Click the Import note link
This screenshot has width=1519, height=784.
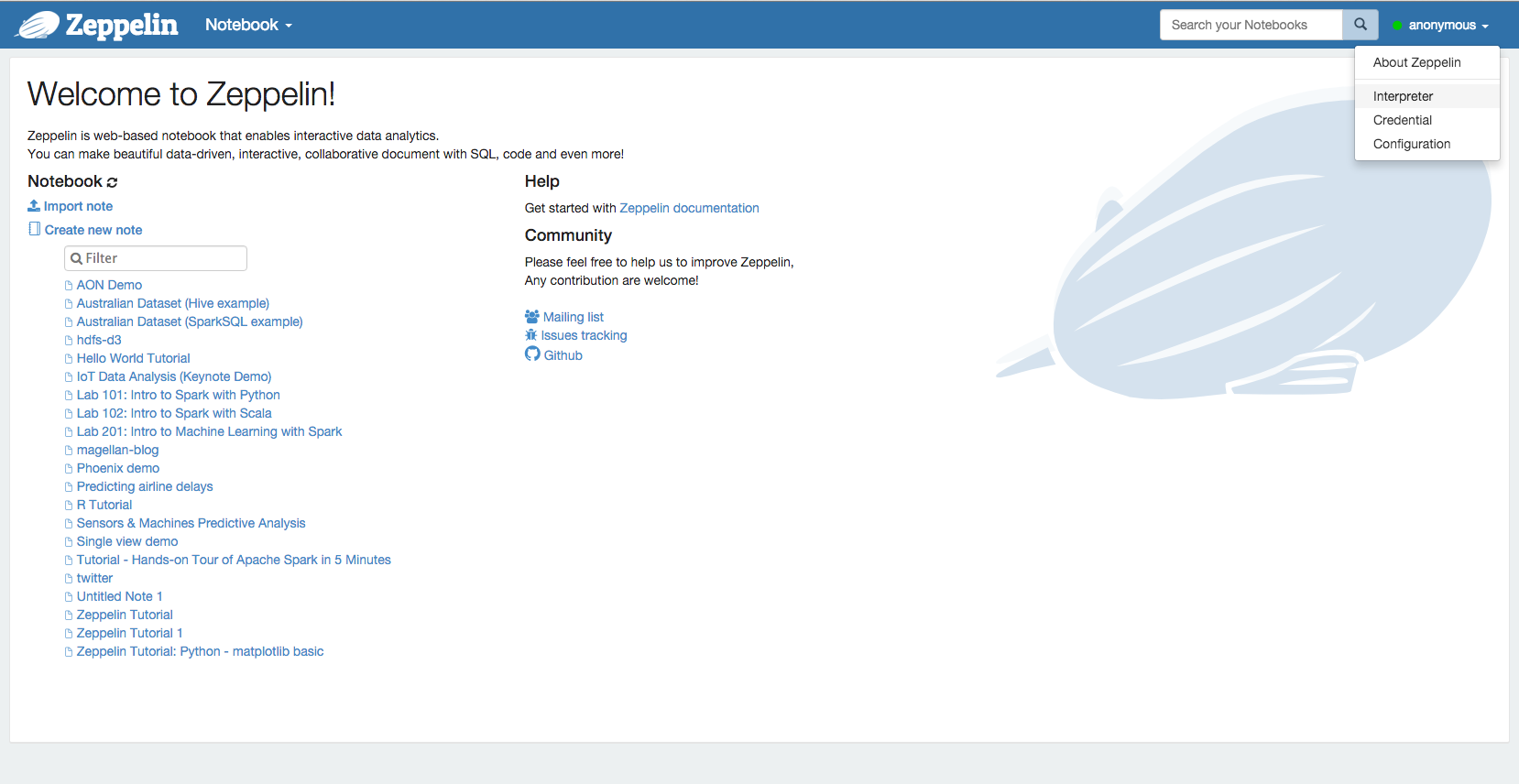click(78, 206)
